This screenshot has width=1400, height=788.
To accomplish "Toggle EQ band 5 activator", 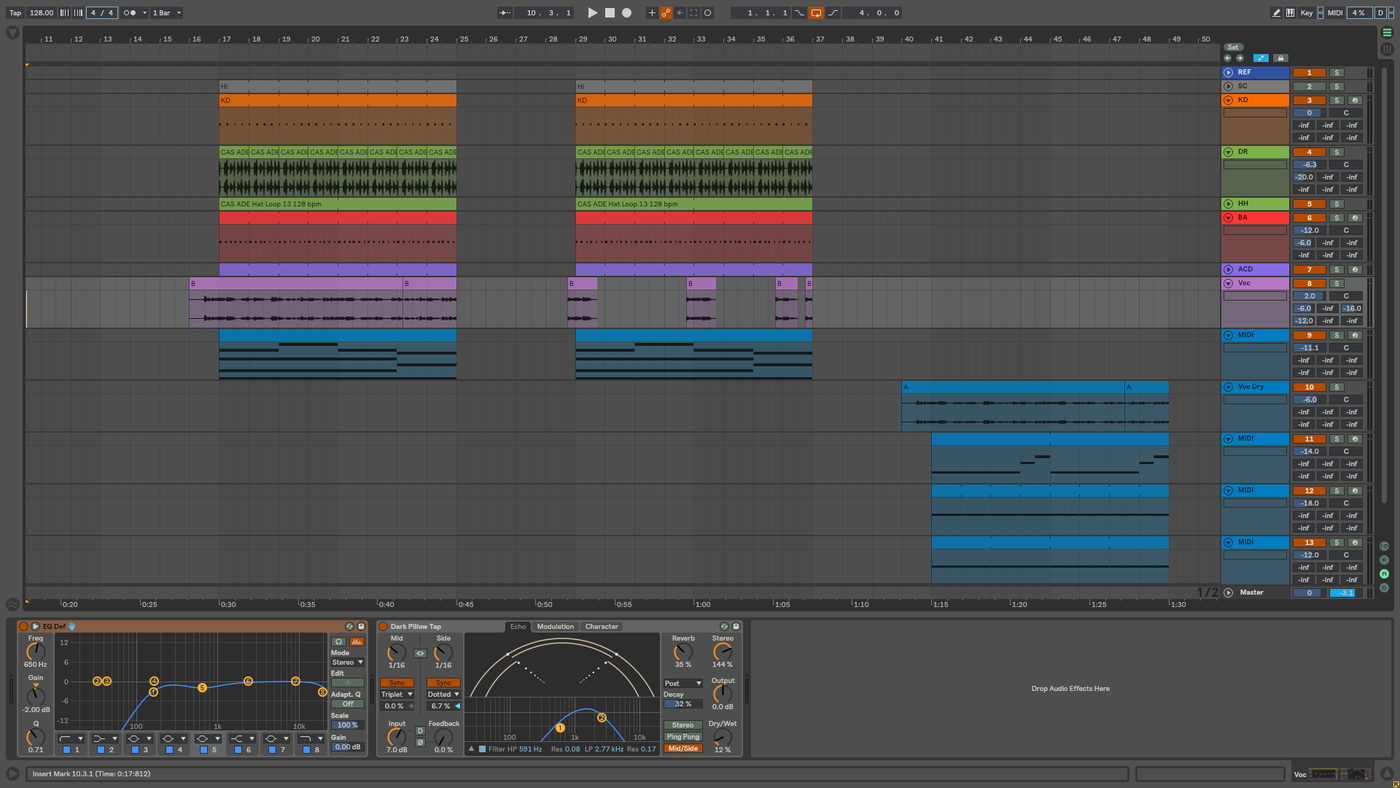I will (x=203, y=749).
